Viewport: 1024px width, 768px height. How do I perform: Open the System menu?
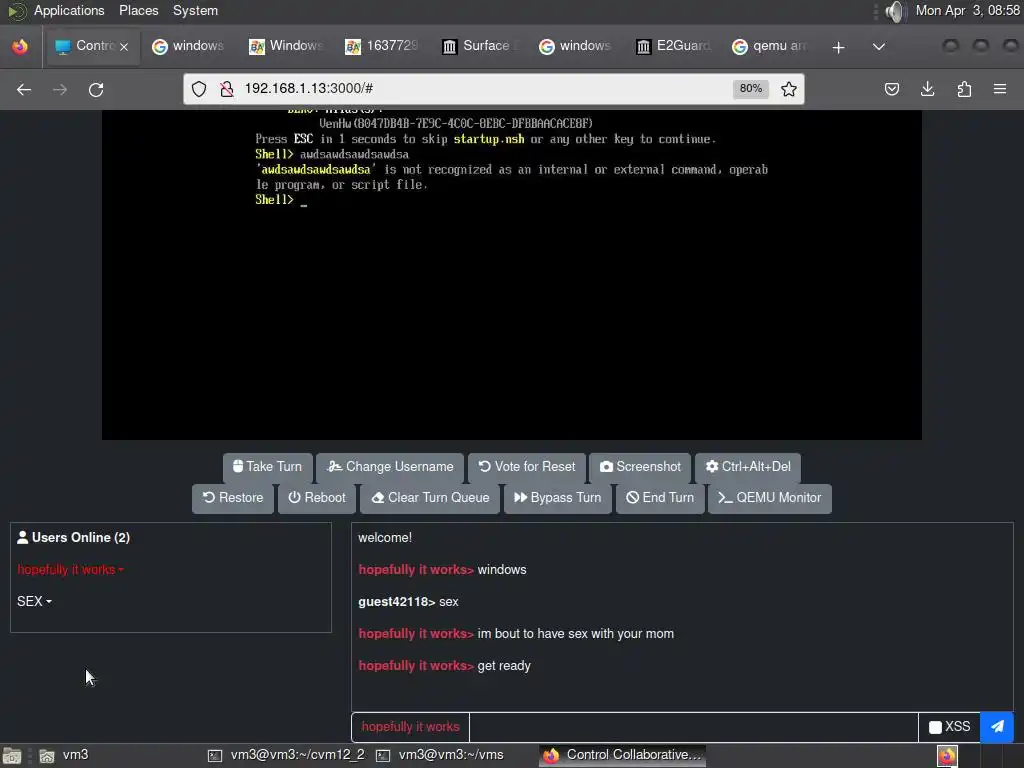pos(195,10)
